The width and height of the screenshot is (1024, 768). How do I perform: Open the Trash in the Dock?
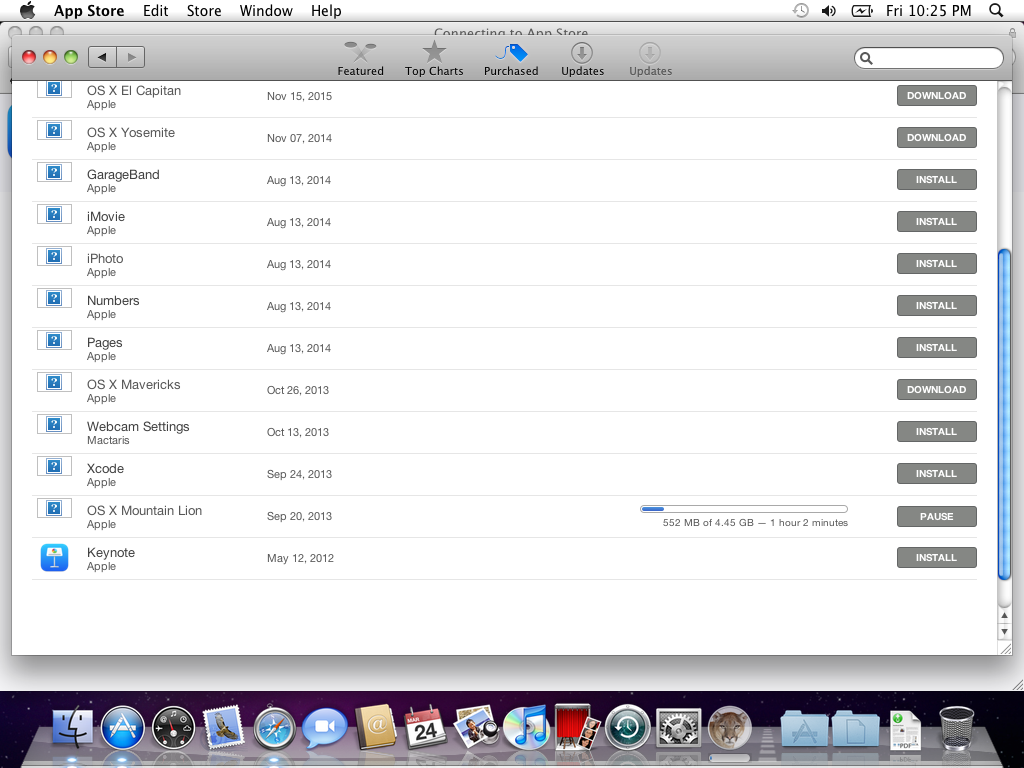pyautogui.click(x=957, y=728)
